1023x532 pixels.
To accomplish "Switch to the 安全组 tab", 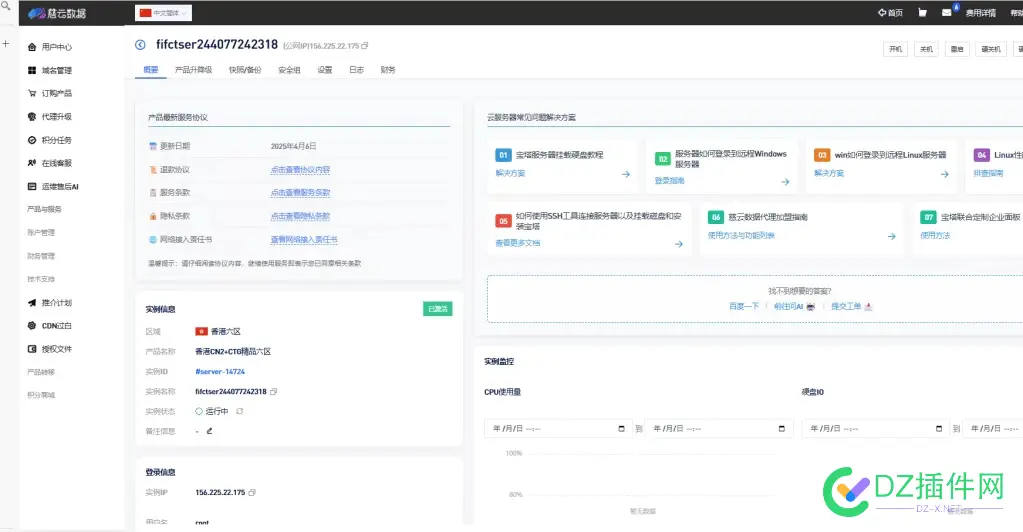I will coord(289,70).
